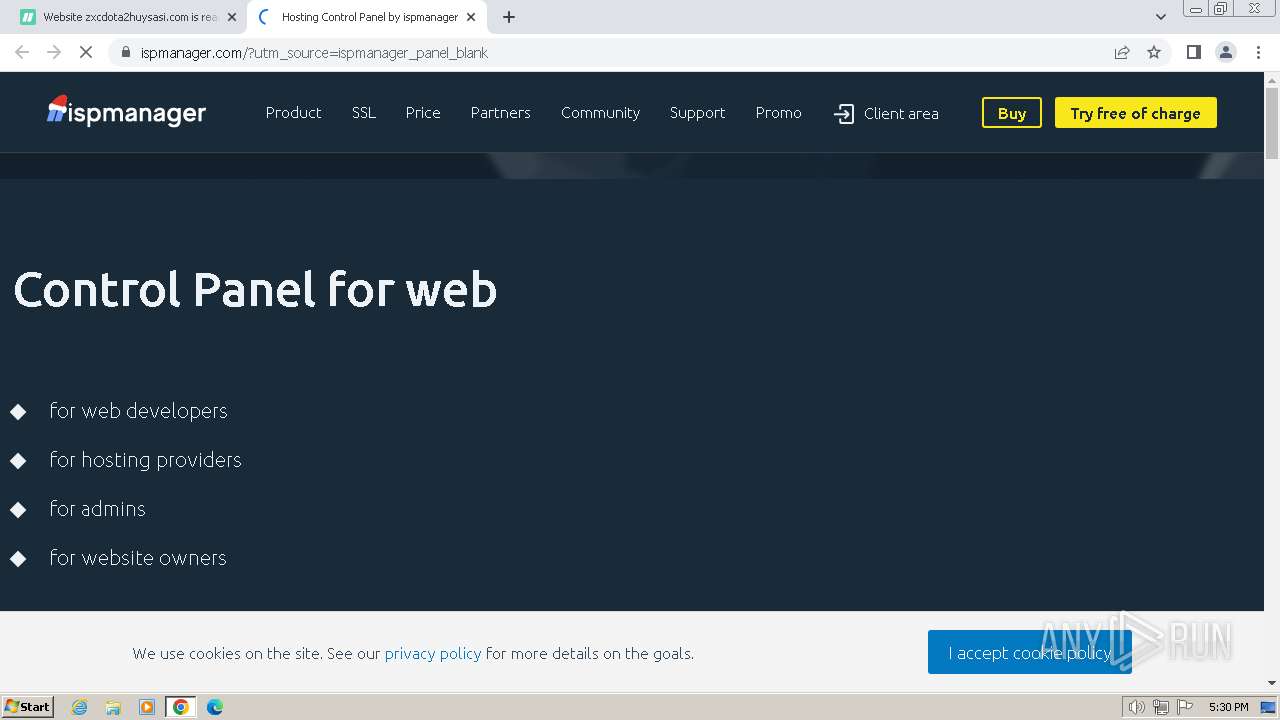Image resolution: width=1280 pixels, height=720 pixels.
Task: Open File Explorer from taskbar
Action: coord(113,707)
